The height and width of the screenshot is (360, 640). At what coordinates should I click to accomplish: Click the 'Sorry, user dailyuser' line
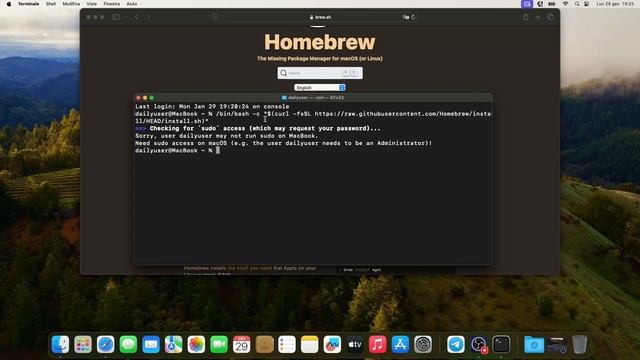[x=227, y=136]
